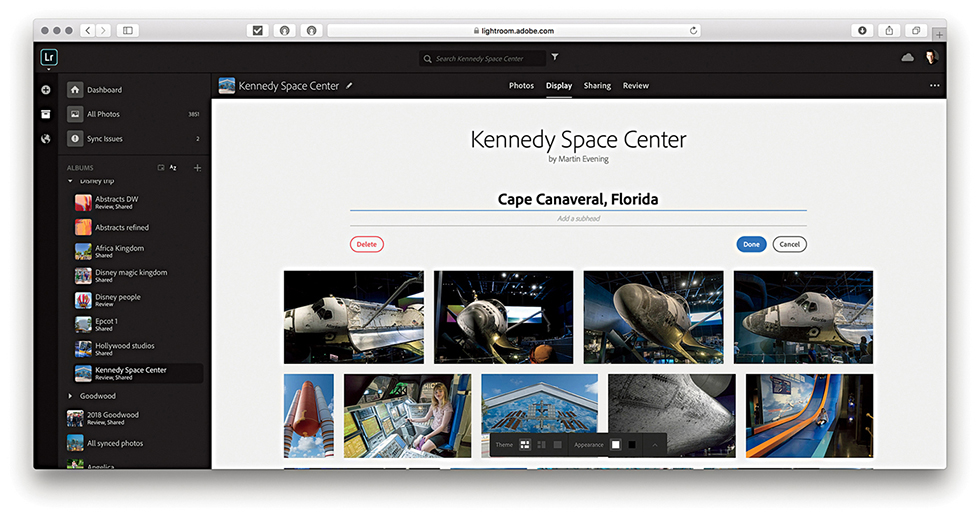Set Appearance to black background
This screenshot has height=517, width=980.
(632, 444)
